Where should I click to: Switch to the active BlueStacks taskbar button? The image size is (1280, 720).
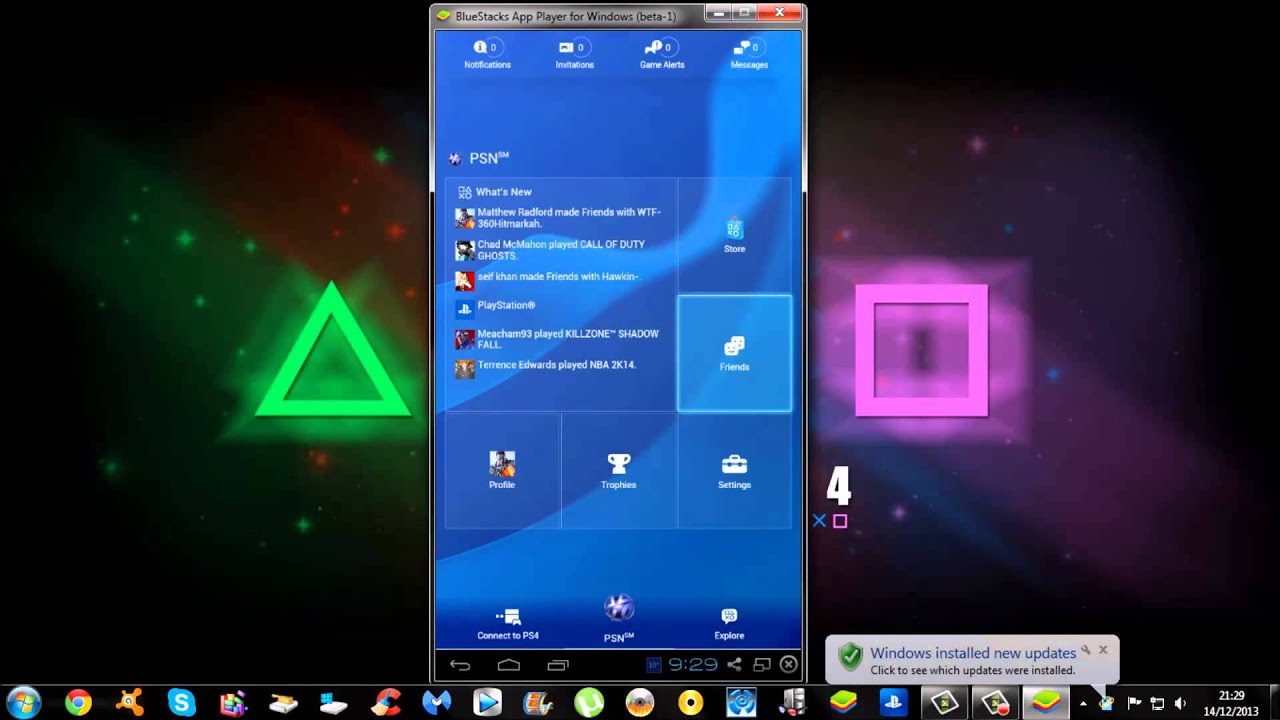1045,703
